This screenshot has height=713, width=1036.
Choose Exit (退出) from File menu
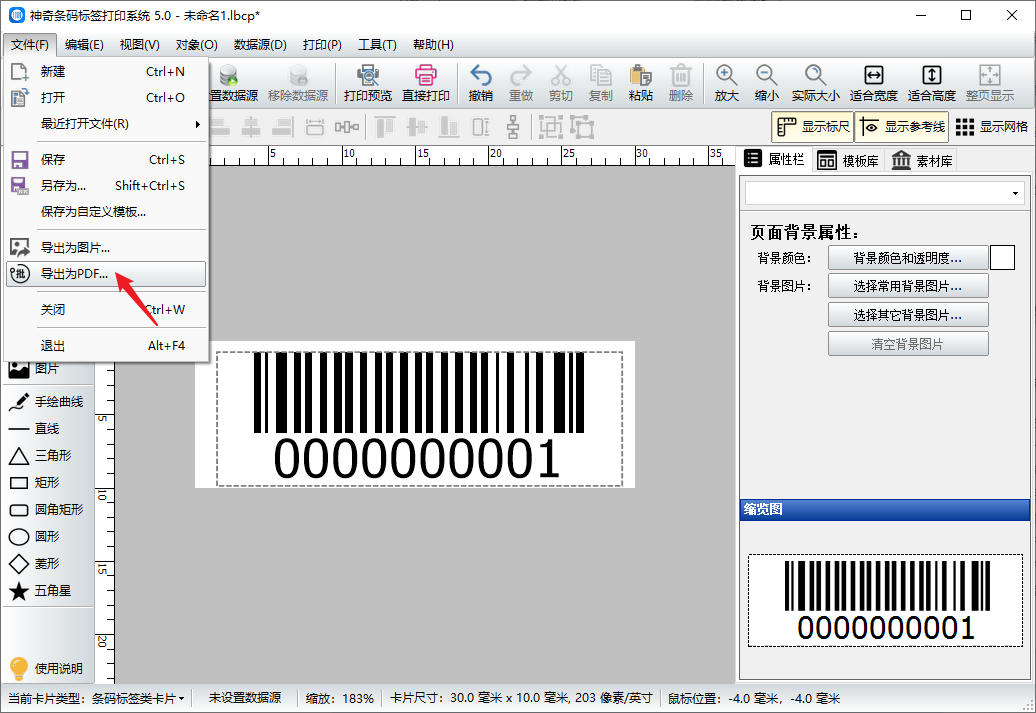pyautogui.click(x=106, y=346)
